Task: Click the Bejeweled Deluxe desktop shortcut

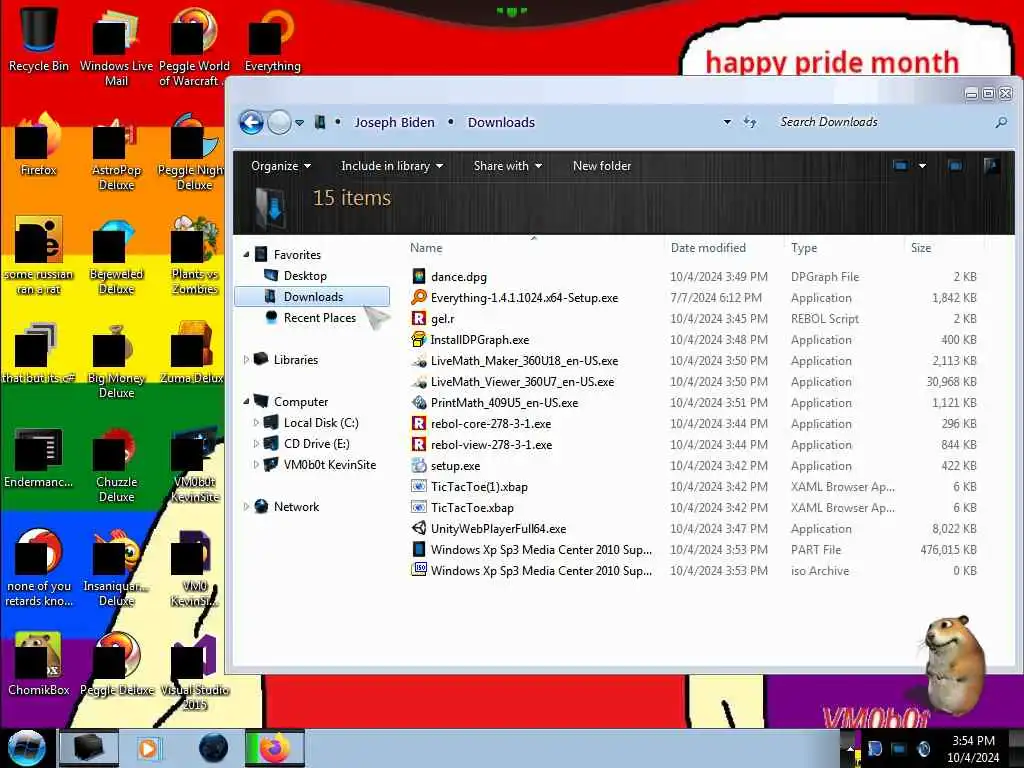Action: click(x=116, y=256)
